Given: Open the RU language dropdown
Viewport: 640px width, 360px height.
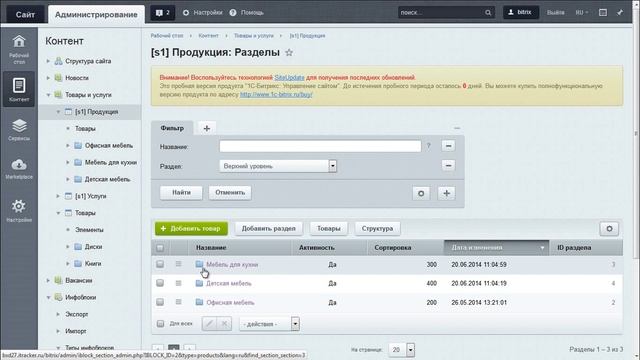Looking at the screenshot, I should tap(582, 13).
